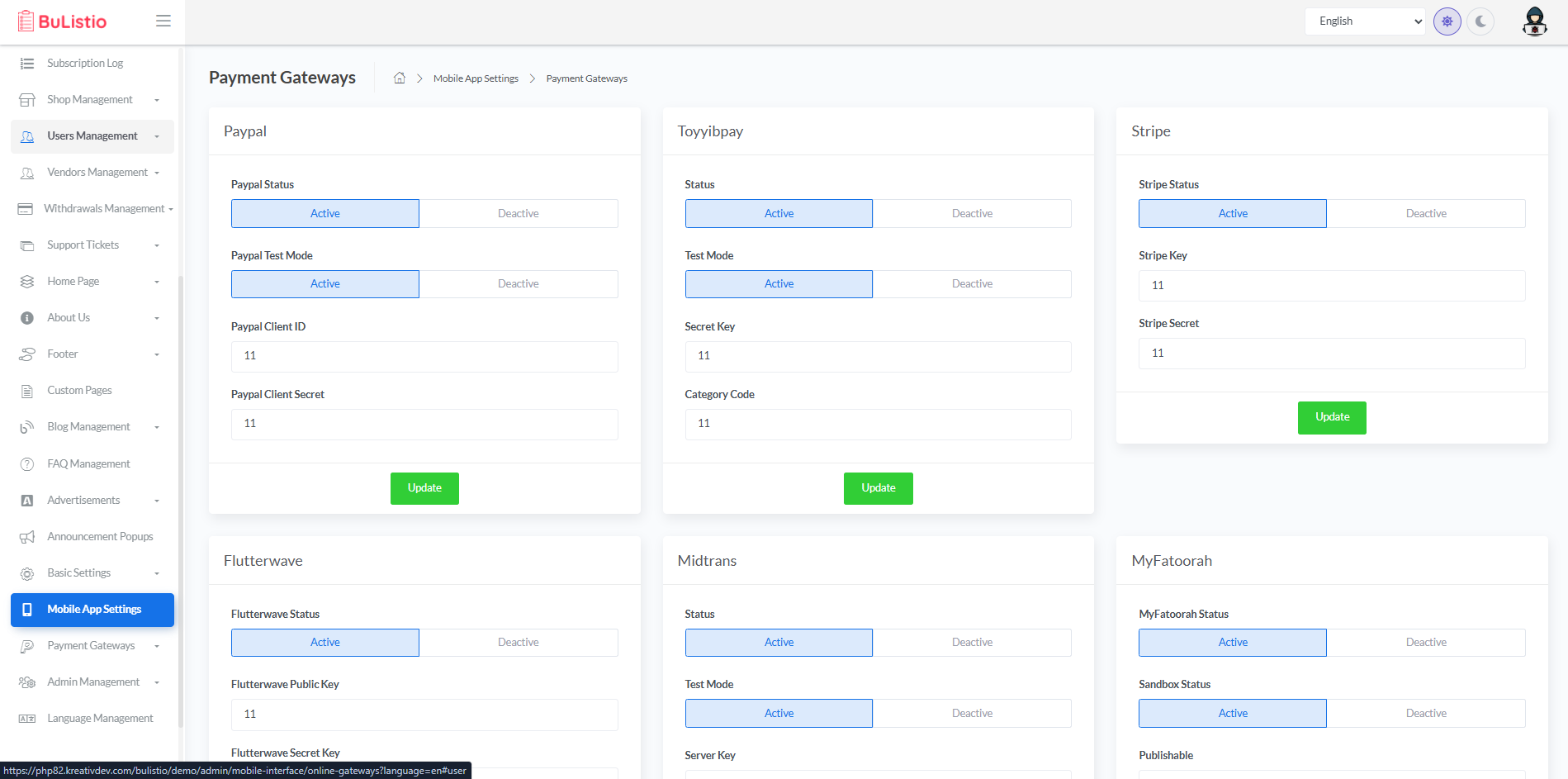The height and width of the screenshot is (779, 1568).
Task: Toggle the hamburger sidebar menu icon
Action: (x=163, y=21)
